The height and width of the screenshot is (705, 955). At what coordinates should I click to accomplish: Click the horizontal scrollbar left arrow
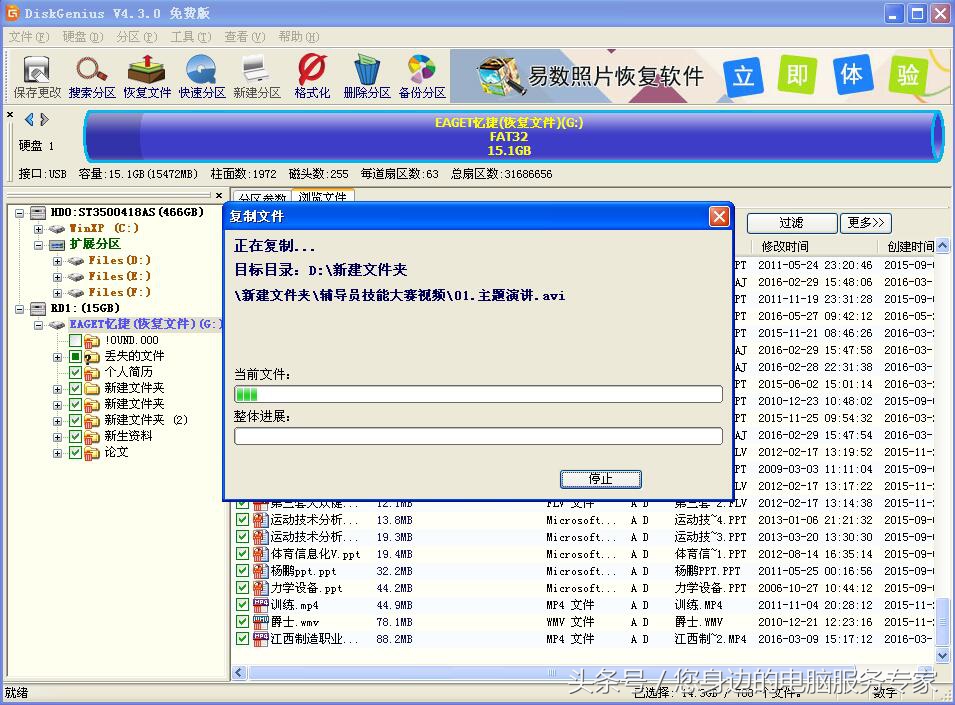point(239,673)
